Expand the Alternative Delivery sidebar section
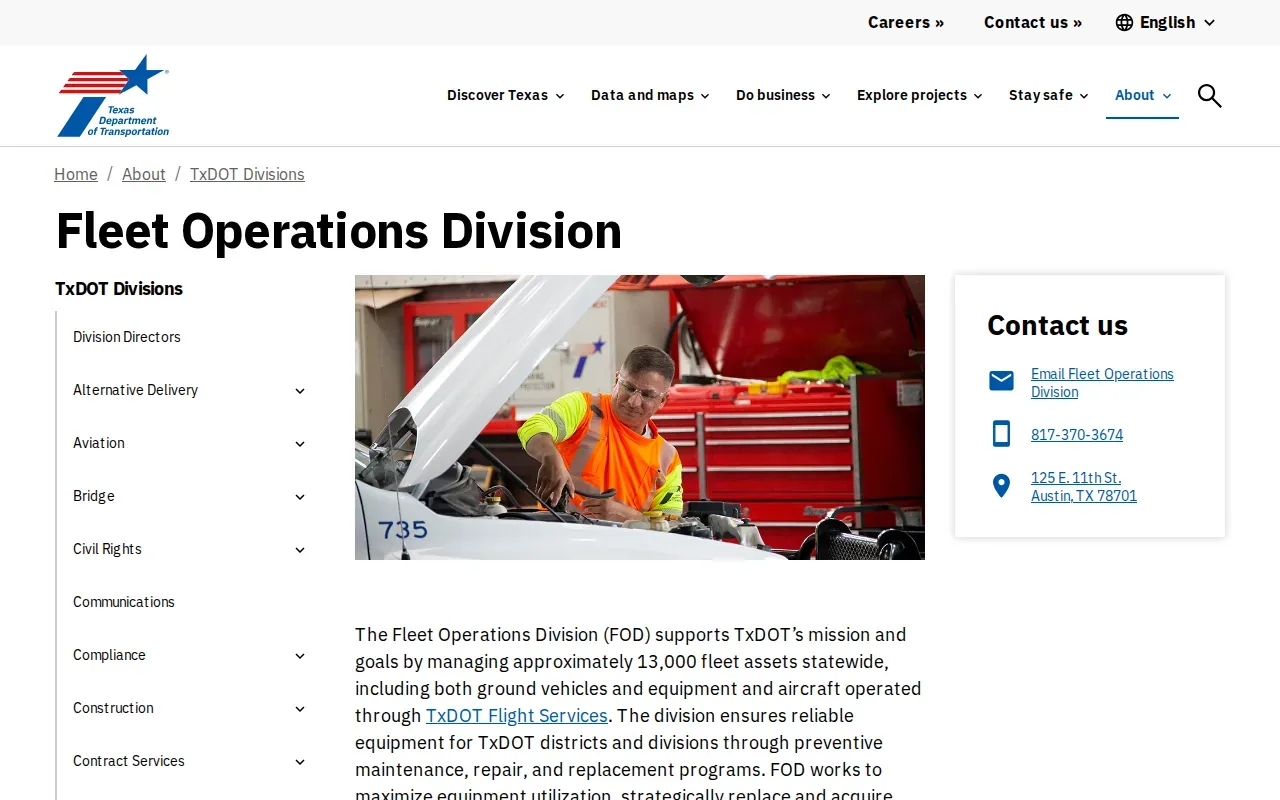The height and width of the screenshot is (800, 1280). click(299, 391)
